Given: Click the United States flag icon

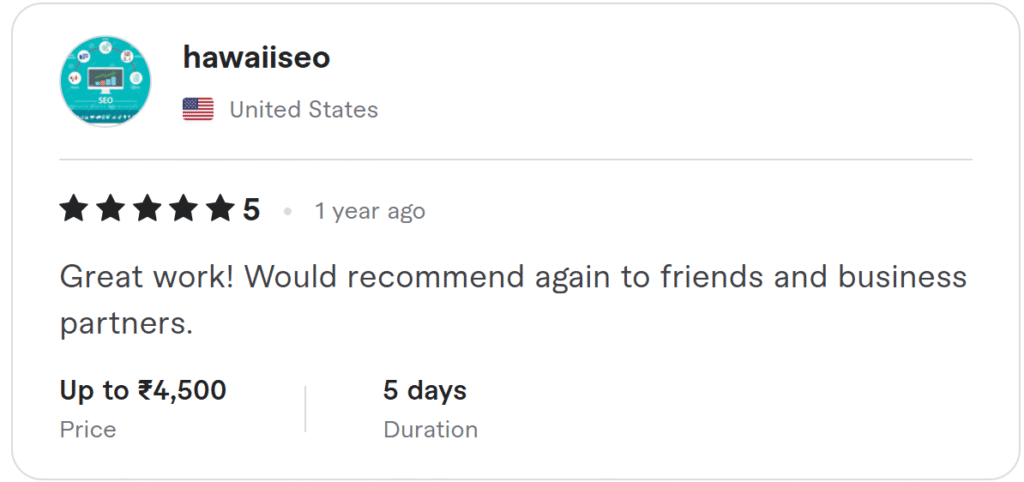Looking at the screenshot, I should [198, 109].
